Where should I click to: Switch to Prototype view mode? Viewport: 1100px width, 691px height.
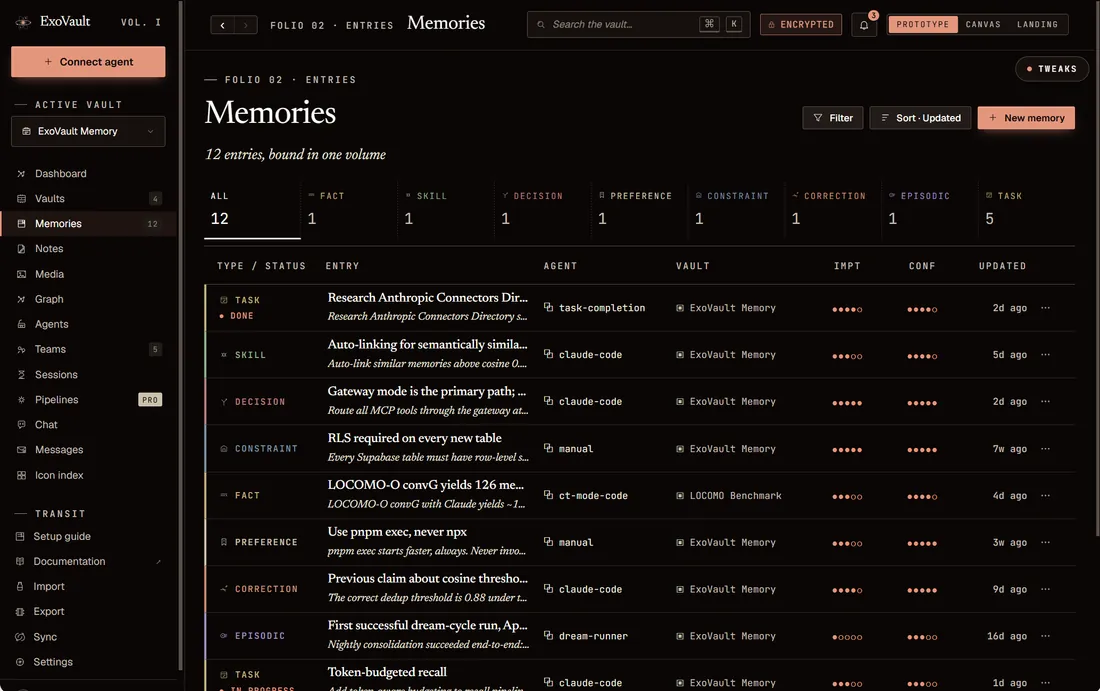(923, 25)
